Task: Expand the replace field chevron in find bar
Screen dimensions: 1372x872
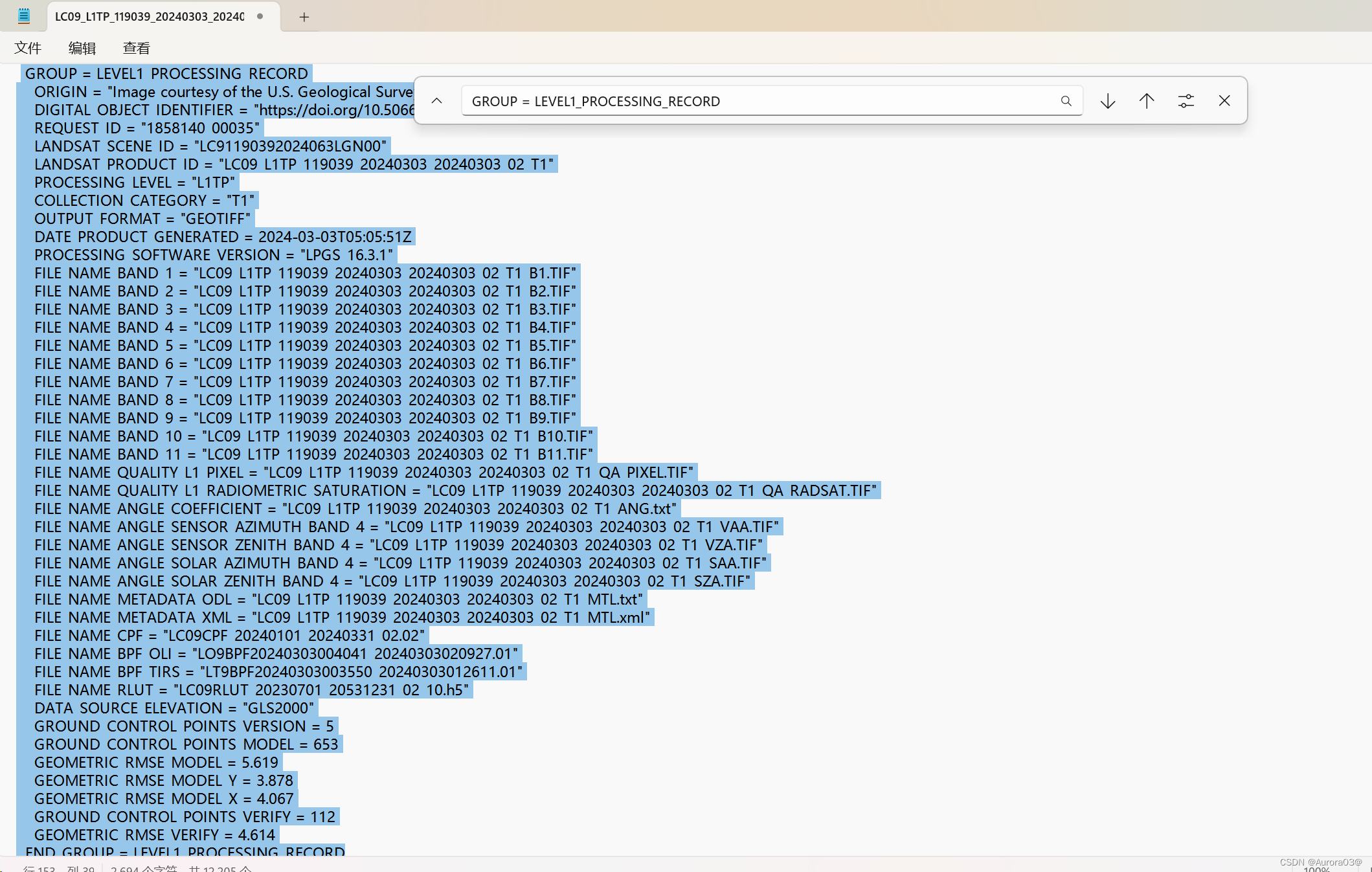Action: point(437,101)
